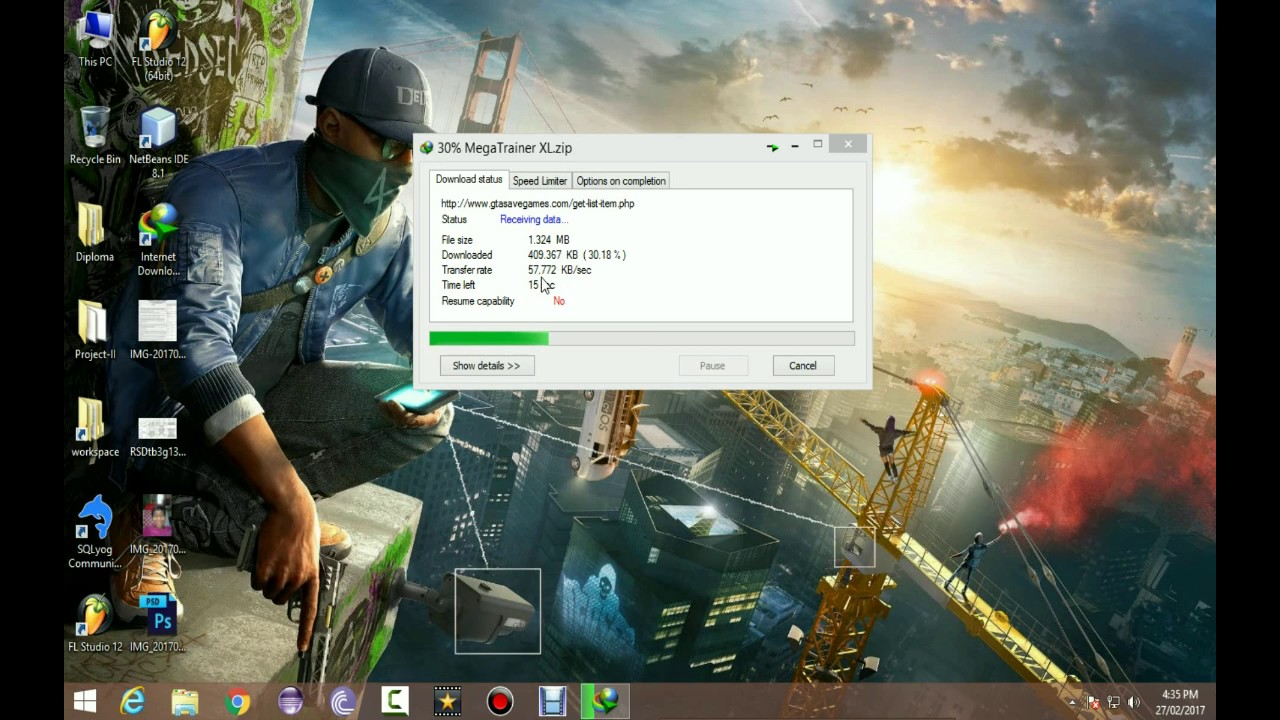Image resolution: width=1280 pixels, height=720 pixels.
Task: Open Camtasia from the taskbar
Action: point(395,702)
